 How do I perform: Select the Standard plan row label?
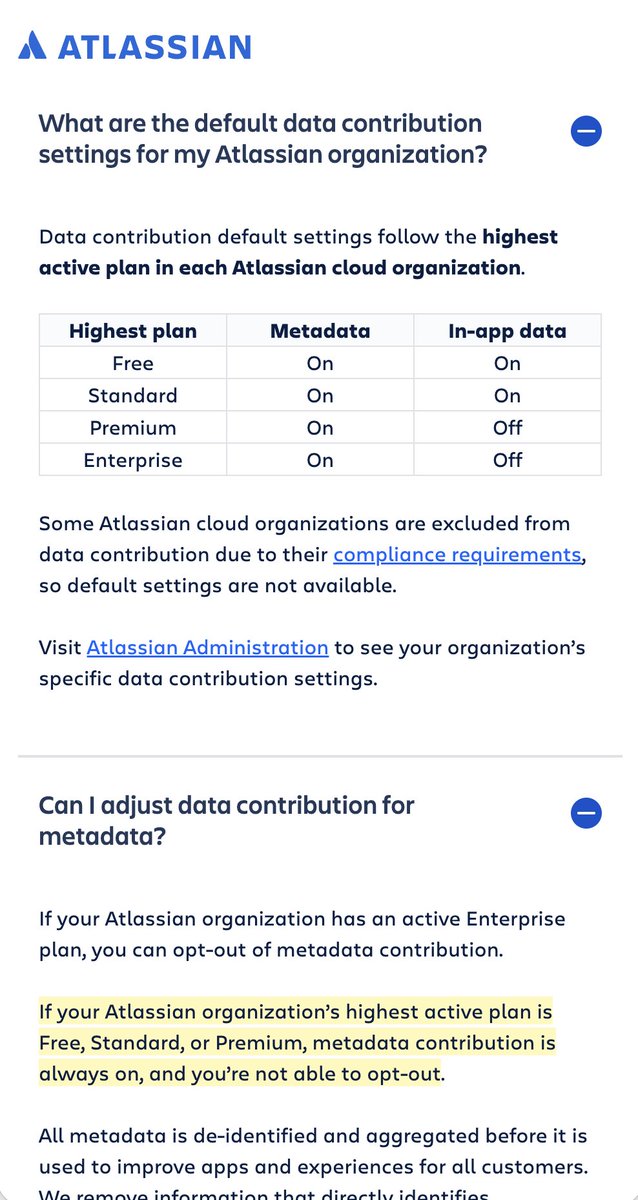click(x=133, y=396)
